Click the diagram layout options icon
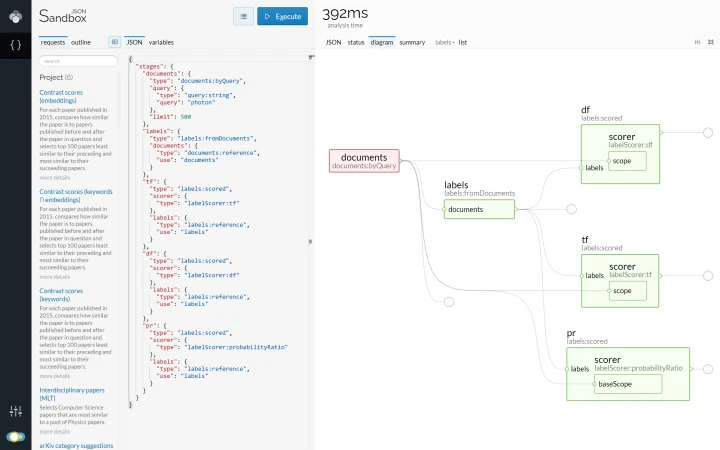720x450 pixels. (x=697, y=42)
